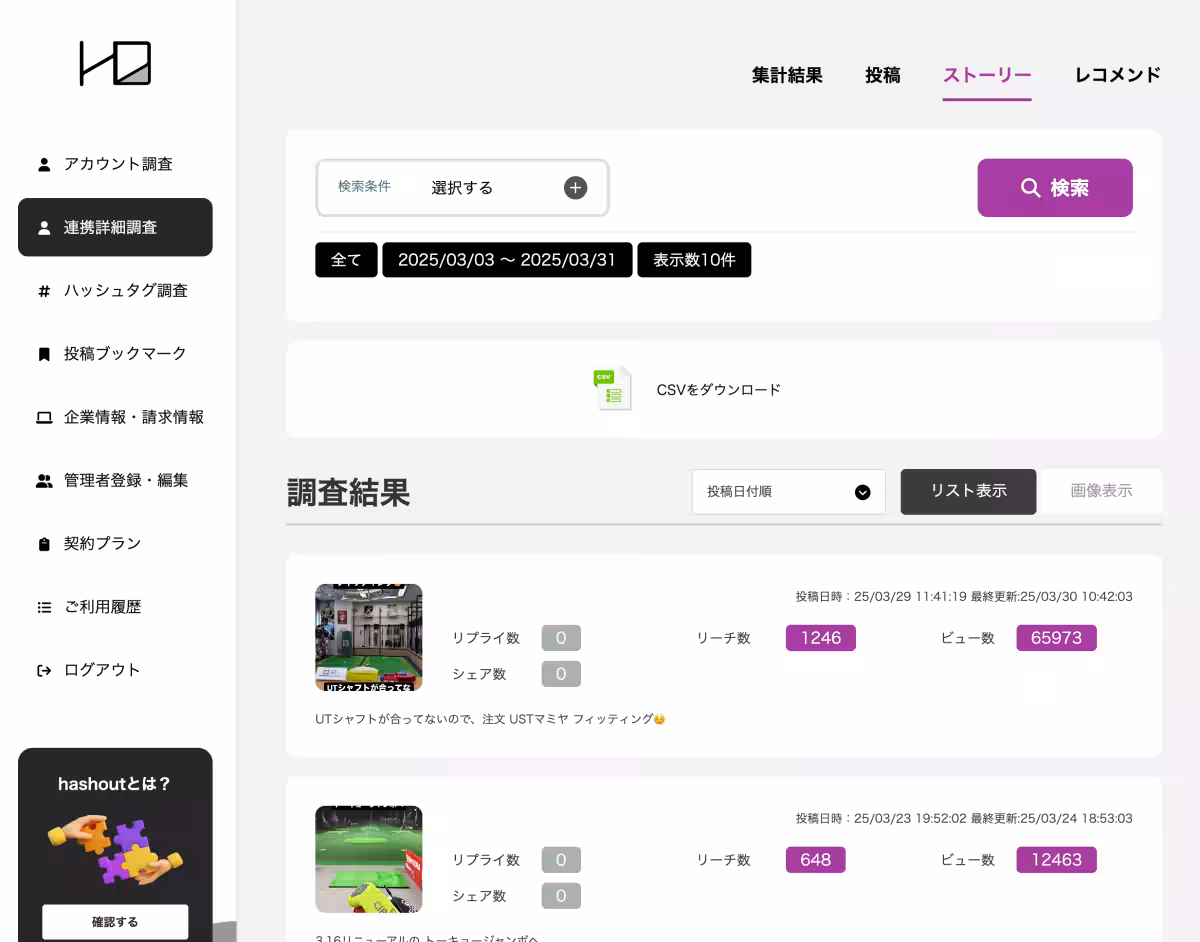This screenshot has height=942, width=1200.
Task: Toggle 全て filter chip
Action: click(346, 260)
